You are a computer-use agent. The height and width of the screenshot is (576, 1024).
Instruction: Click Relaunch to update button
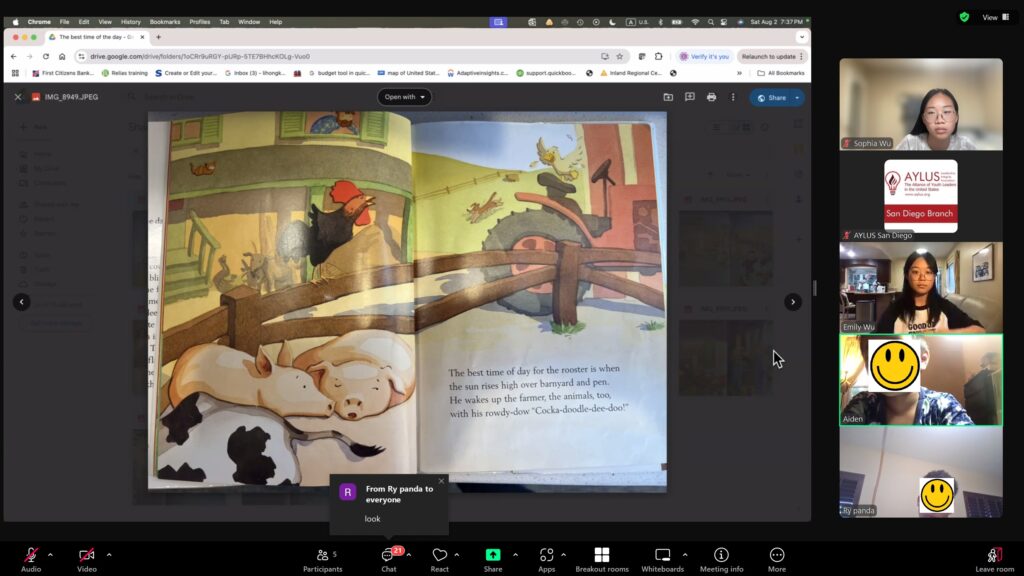click(x=768, y=56)
